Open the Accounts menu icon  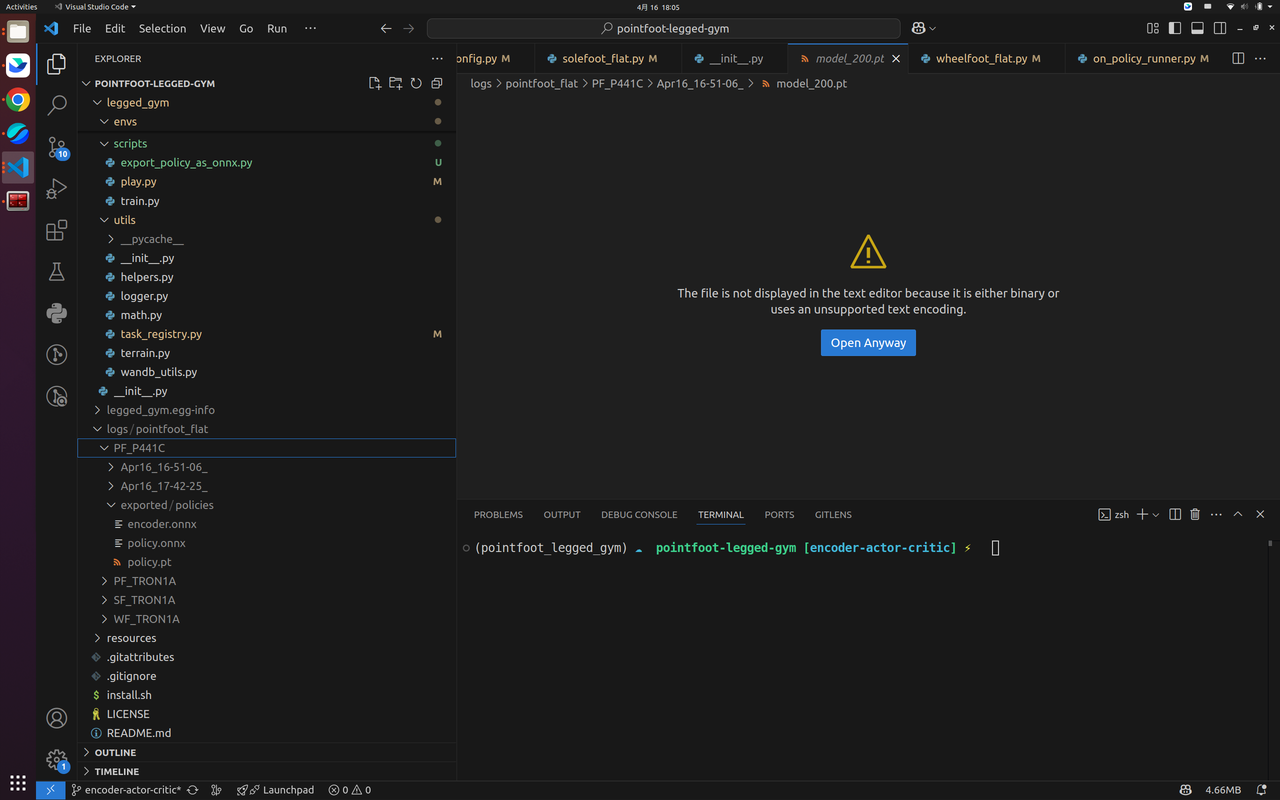tap(57, 718)
